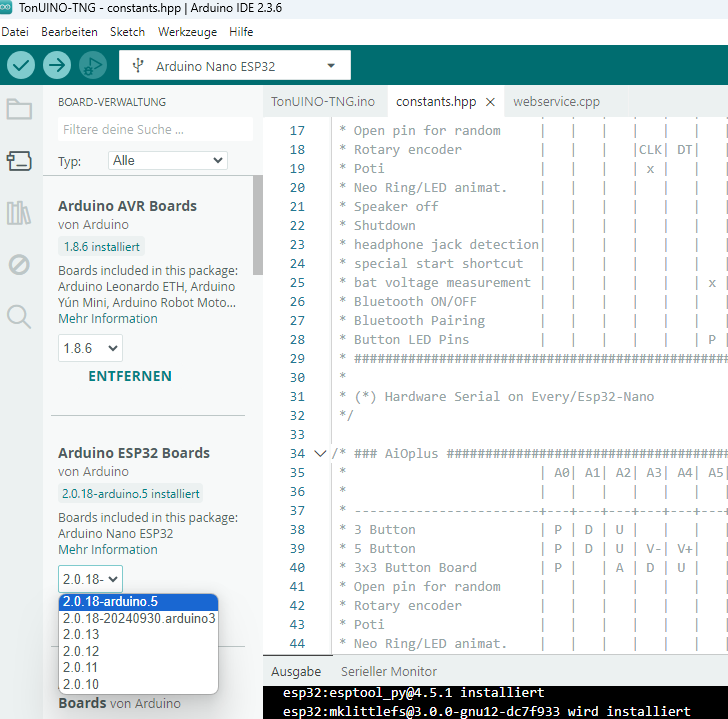Click the Upload sketch arrow button
This screenshot has width=728, height=719.
point(57,66)
